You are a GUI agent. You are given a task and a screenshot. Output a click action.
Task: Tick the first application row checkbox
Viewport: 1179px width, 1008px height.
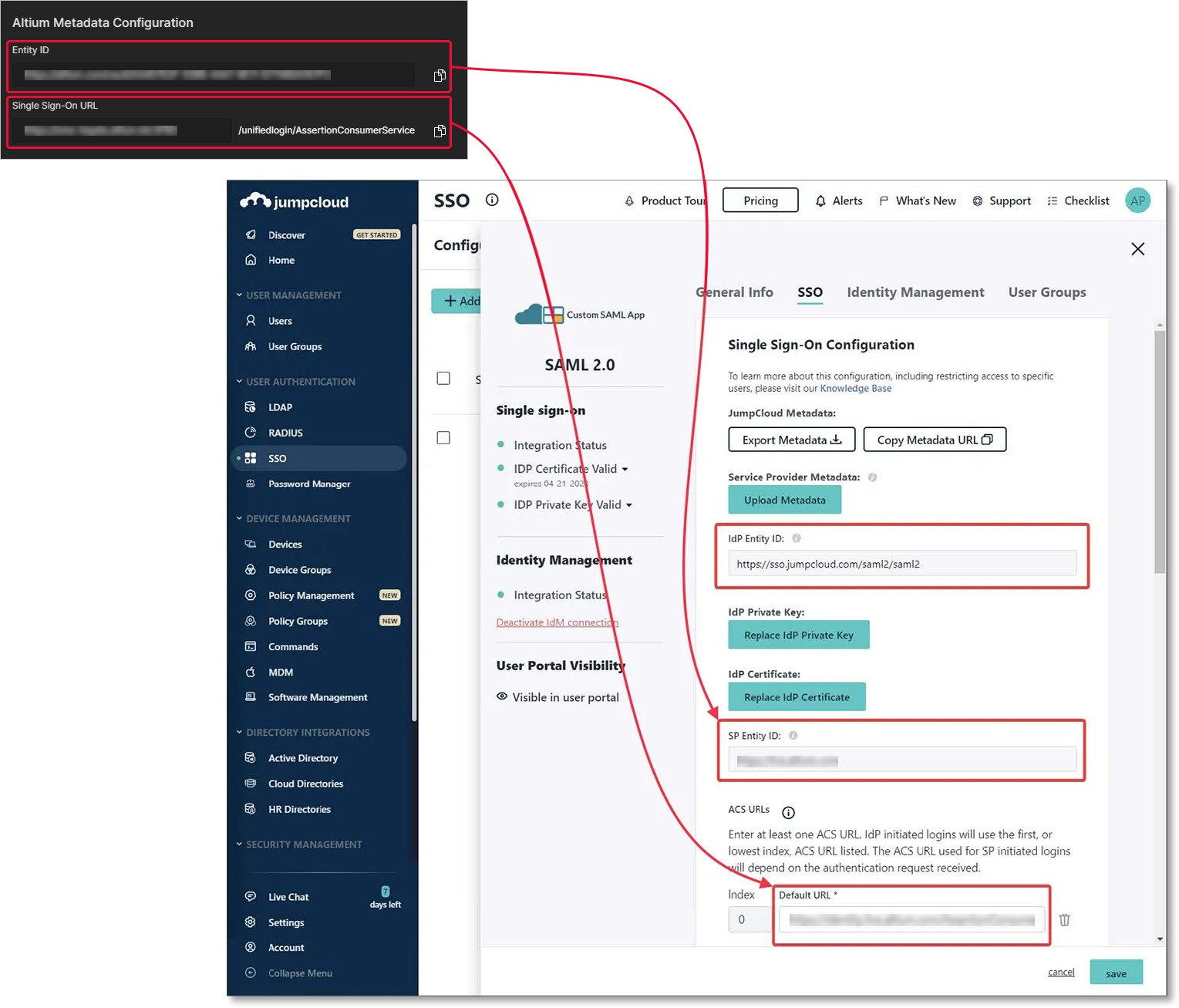pyautogui.click(x=443, y=379)
